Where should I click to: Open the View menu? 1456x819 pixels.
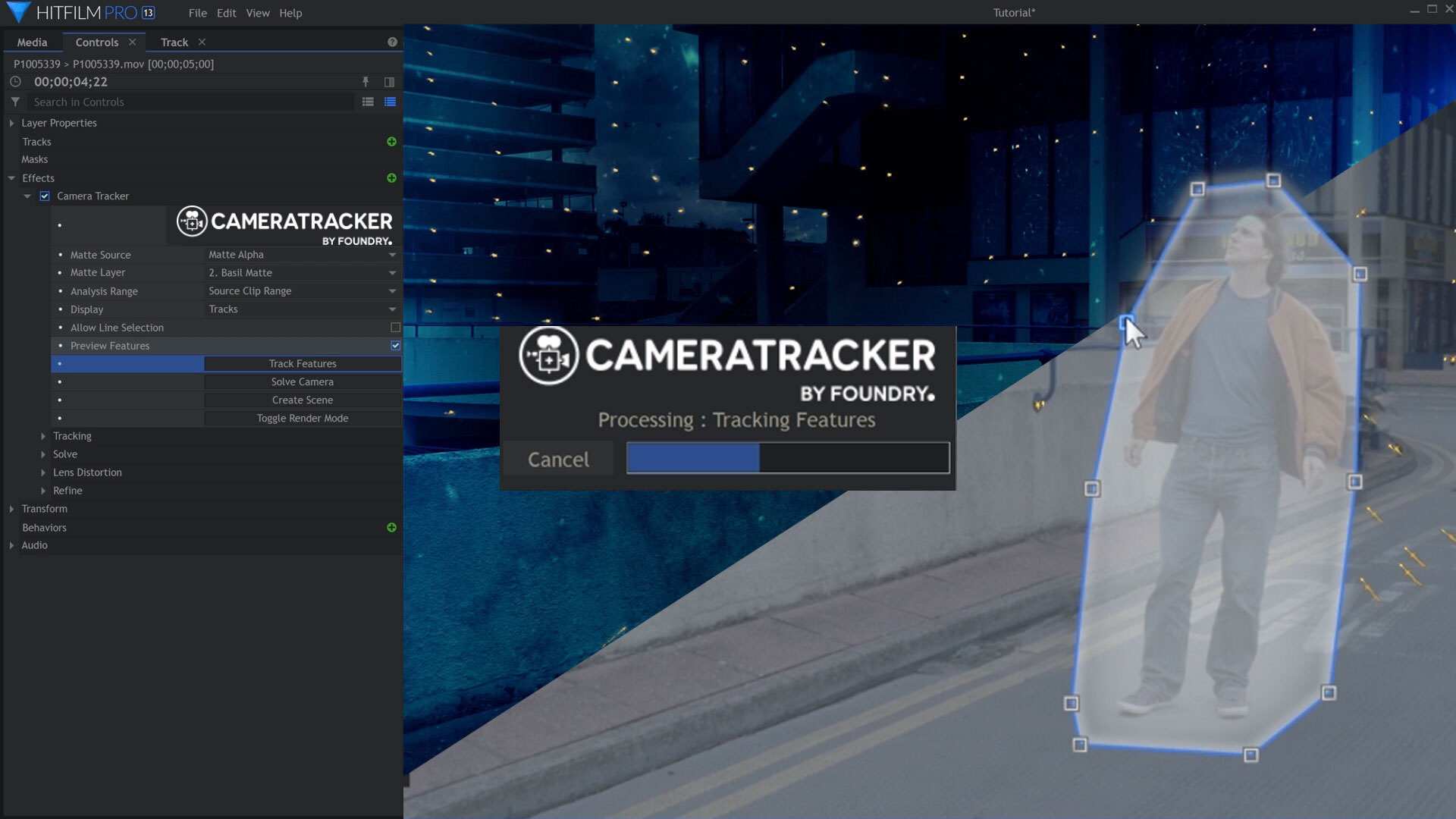(258, 13)
